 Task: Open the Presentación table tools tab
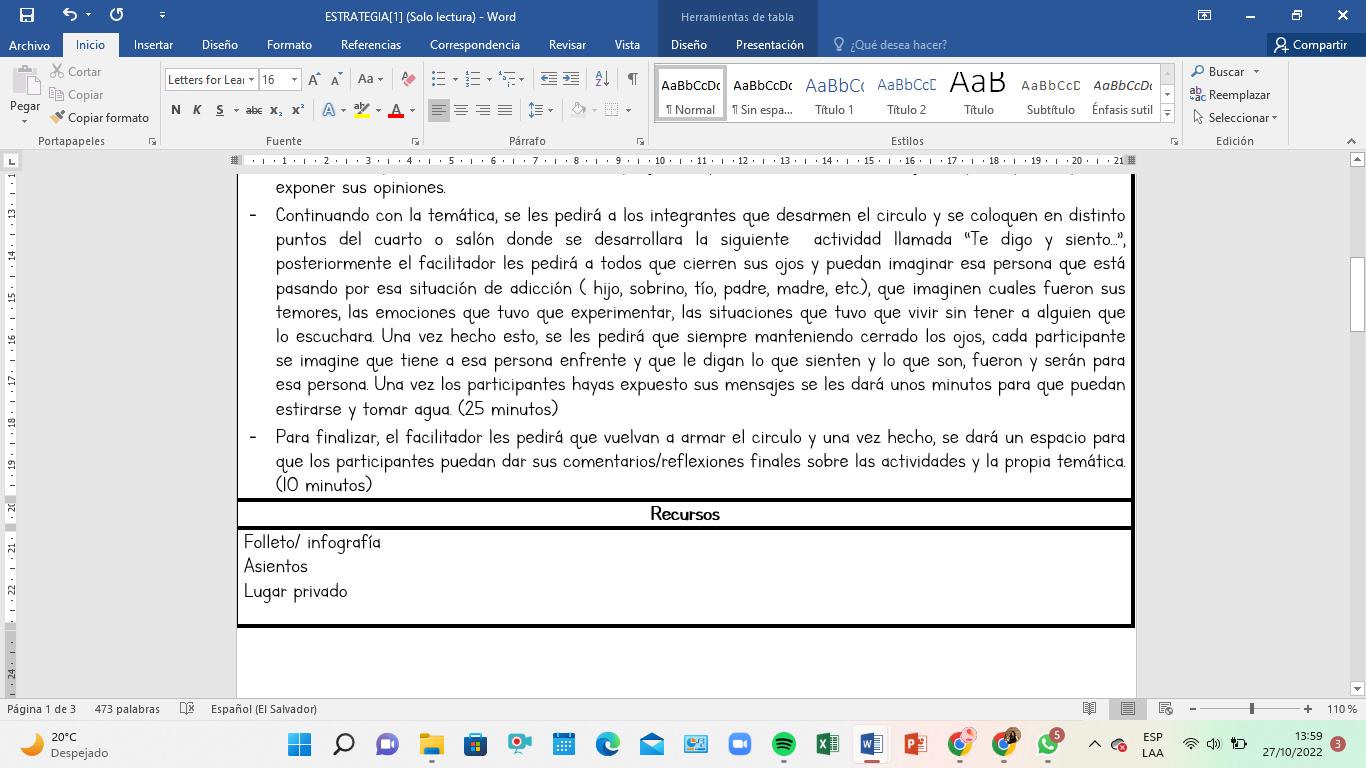pyautogui.click(x=769, y=45)
